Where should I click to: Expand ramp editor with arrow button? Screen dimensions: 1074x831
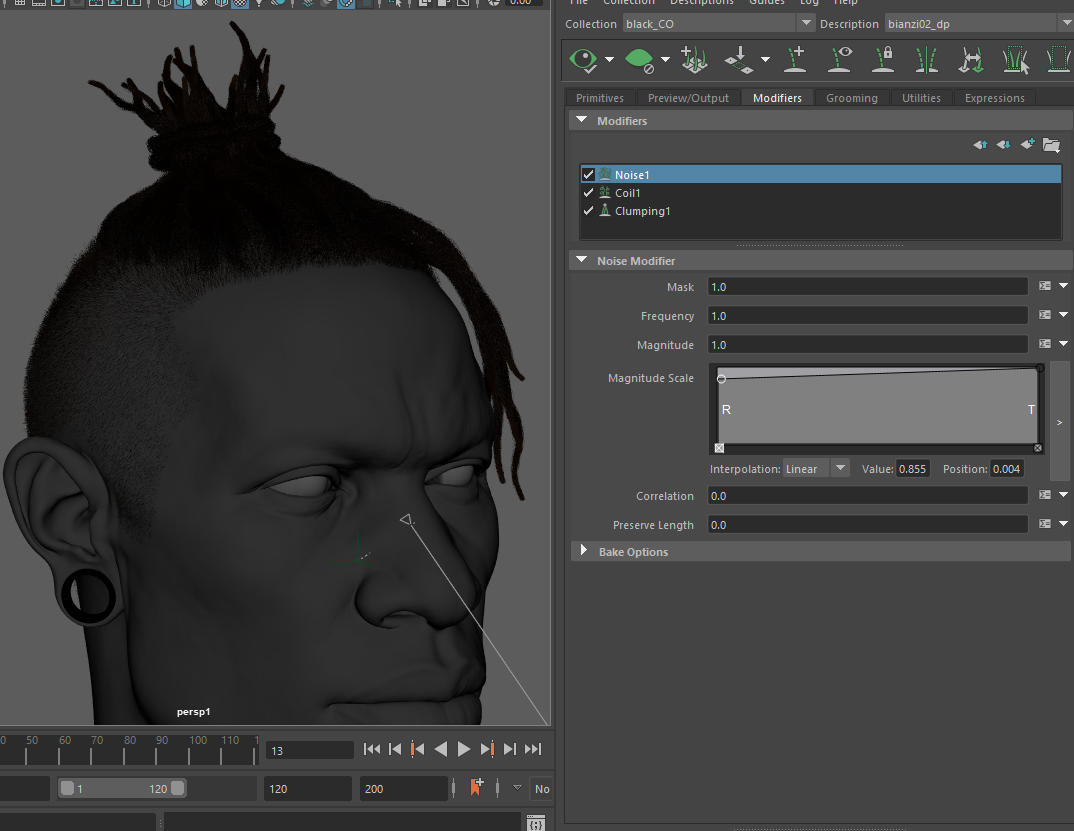pyautogui.click(x=1060, y=423)
